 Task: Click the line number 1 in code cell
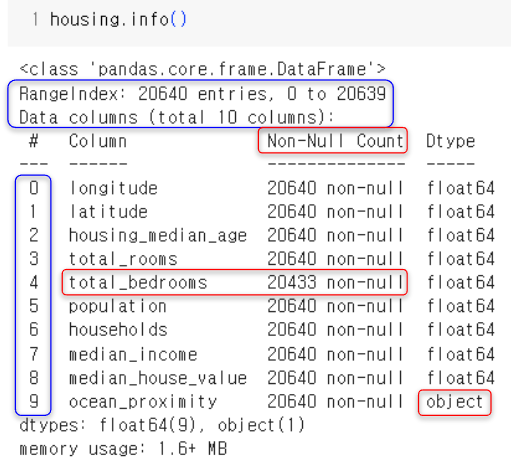coord(35,19)
